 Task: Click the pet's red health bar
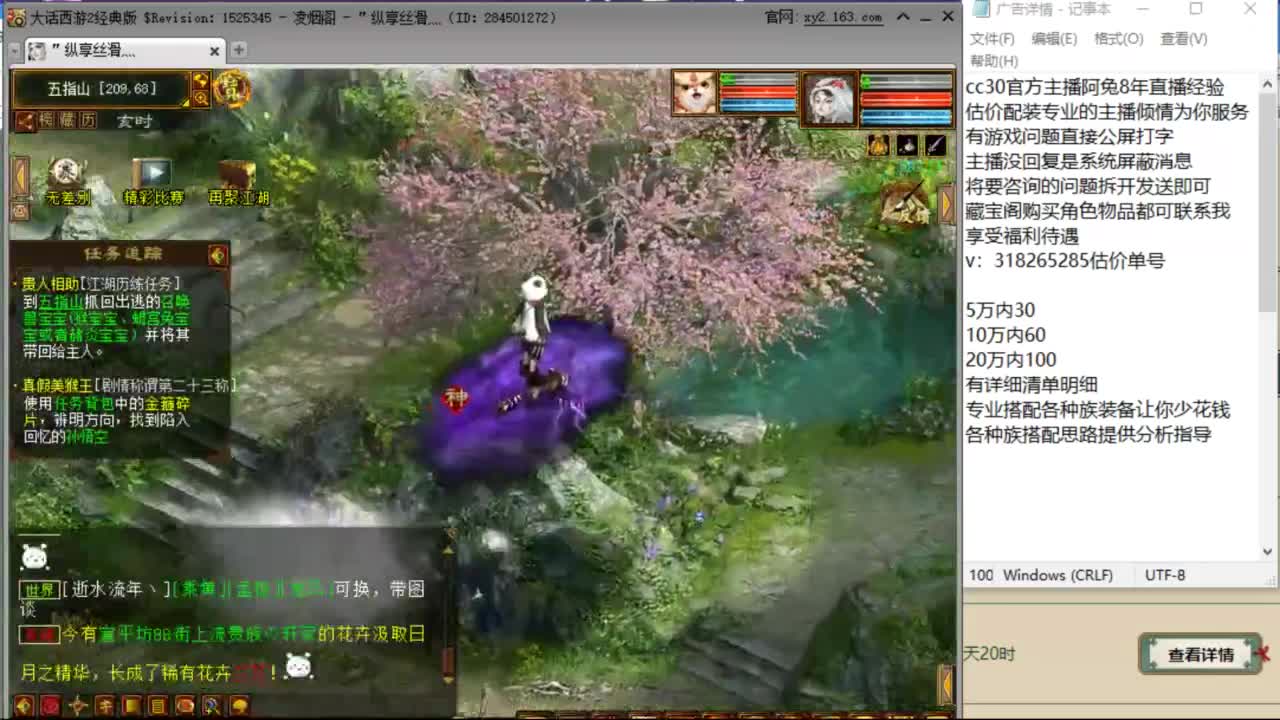758,93
